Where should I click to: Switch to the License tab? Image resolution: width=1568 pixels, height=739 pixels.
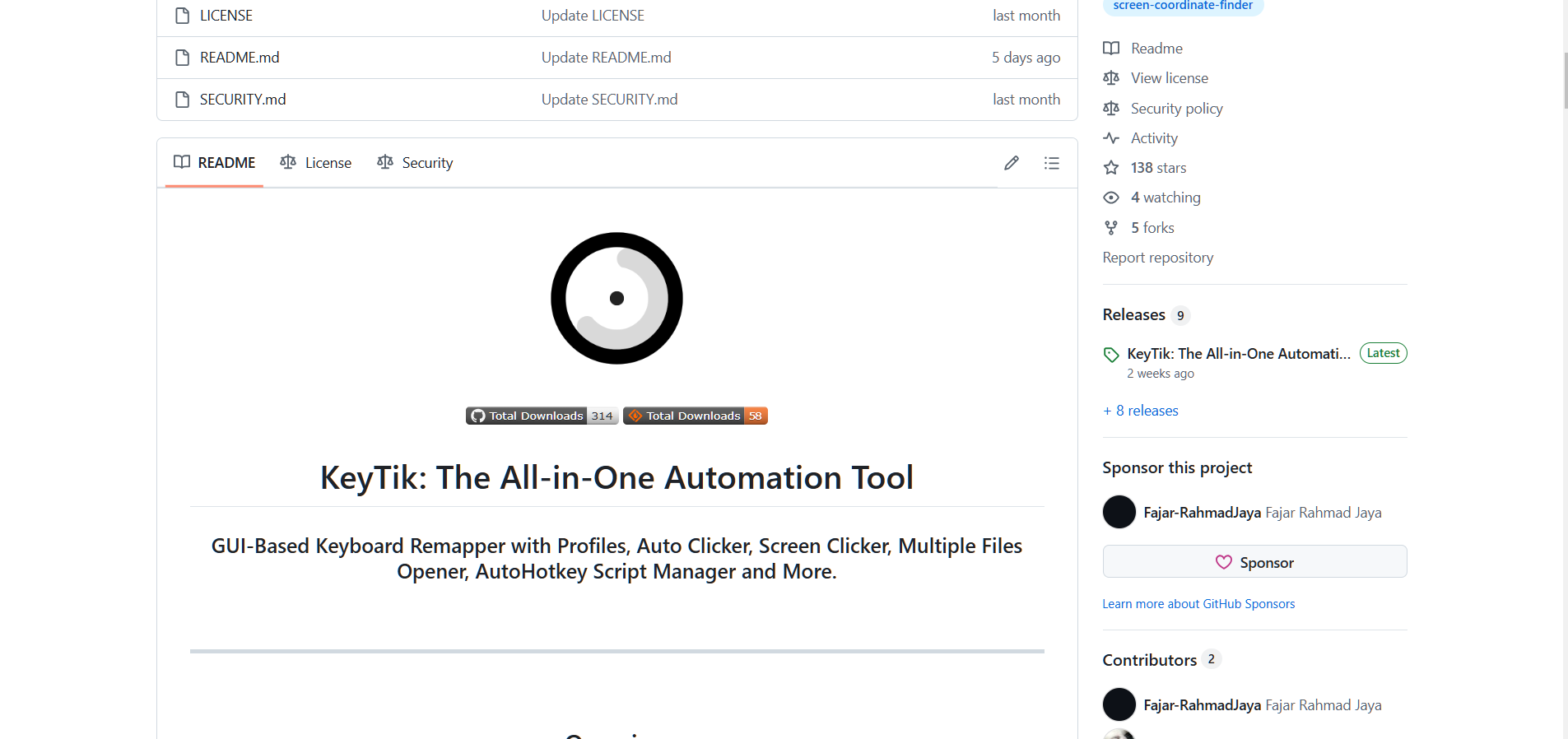315,163
